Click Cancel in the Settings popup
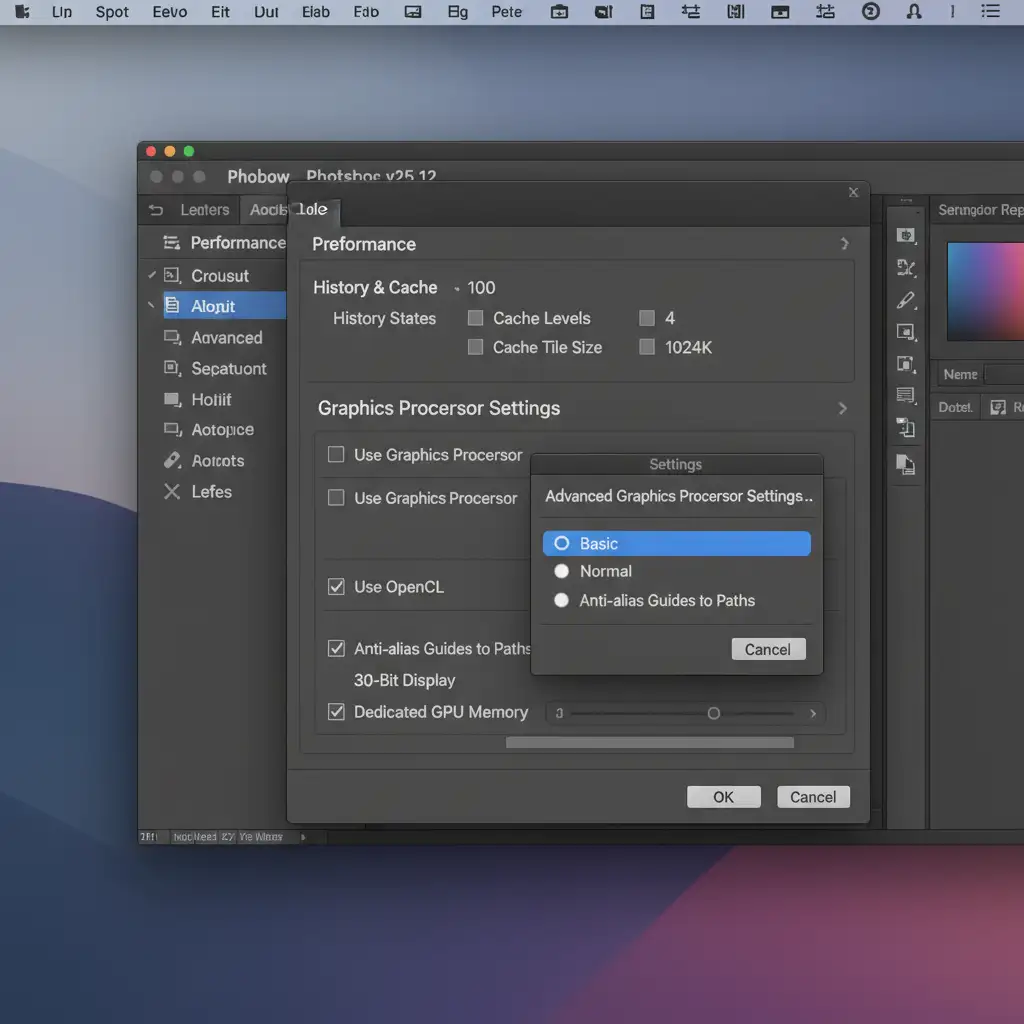1024x1024 pixels. (768, 649)
